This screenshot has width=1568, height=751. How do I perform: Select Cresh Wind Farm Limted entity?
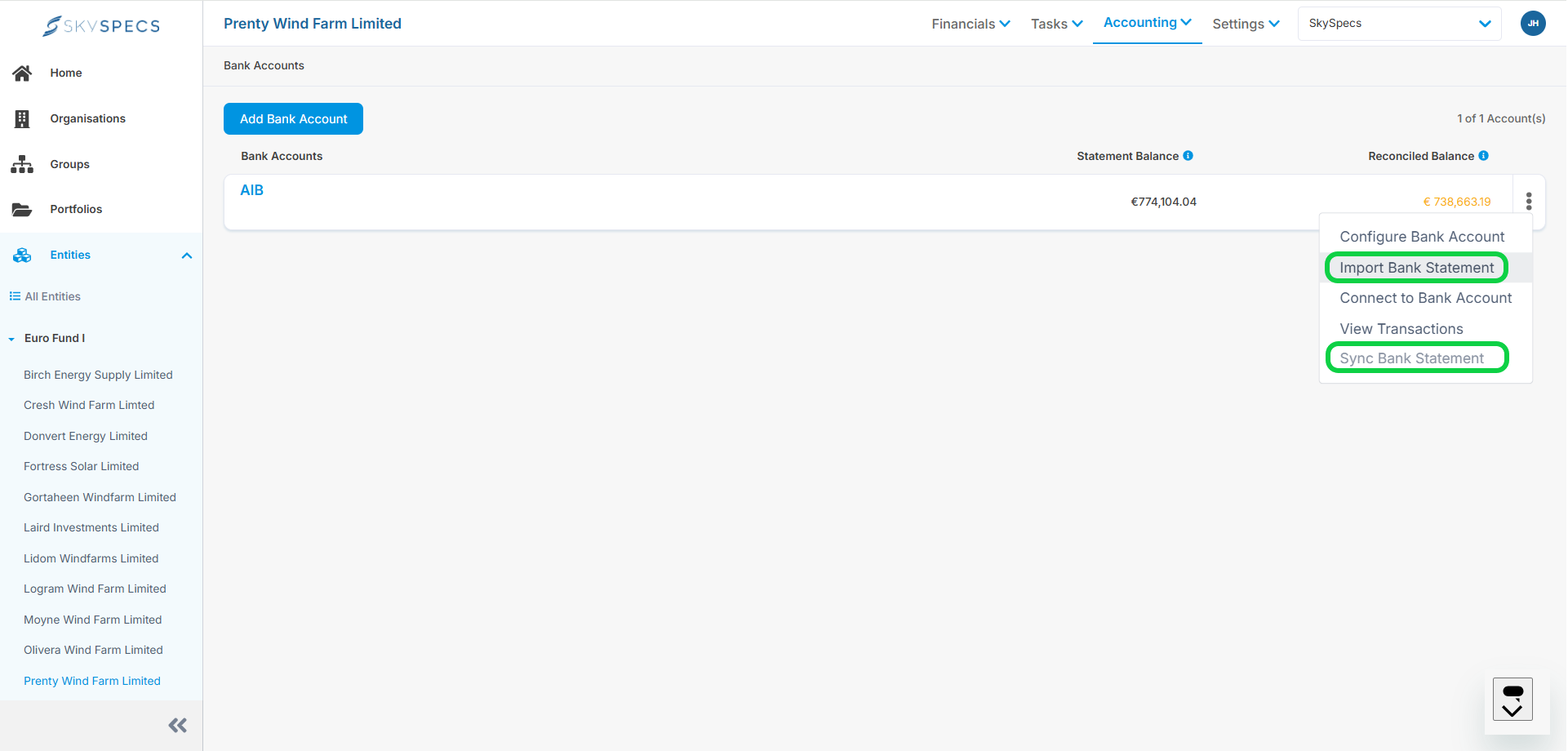click(89, 405)
